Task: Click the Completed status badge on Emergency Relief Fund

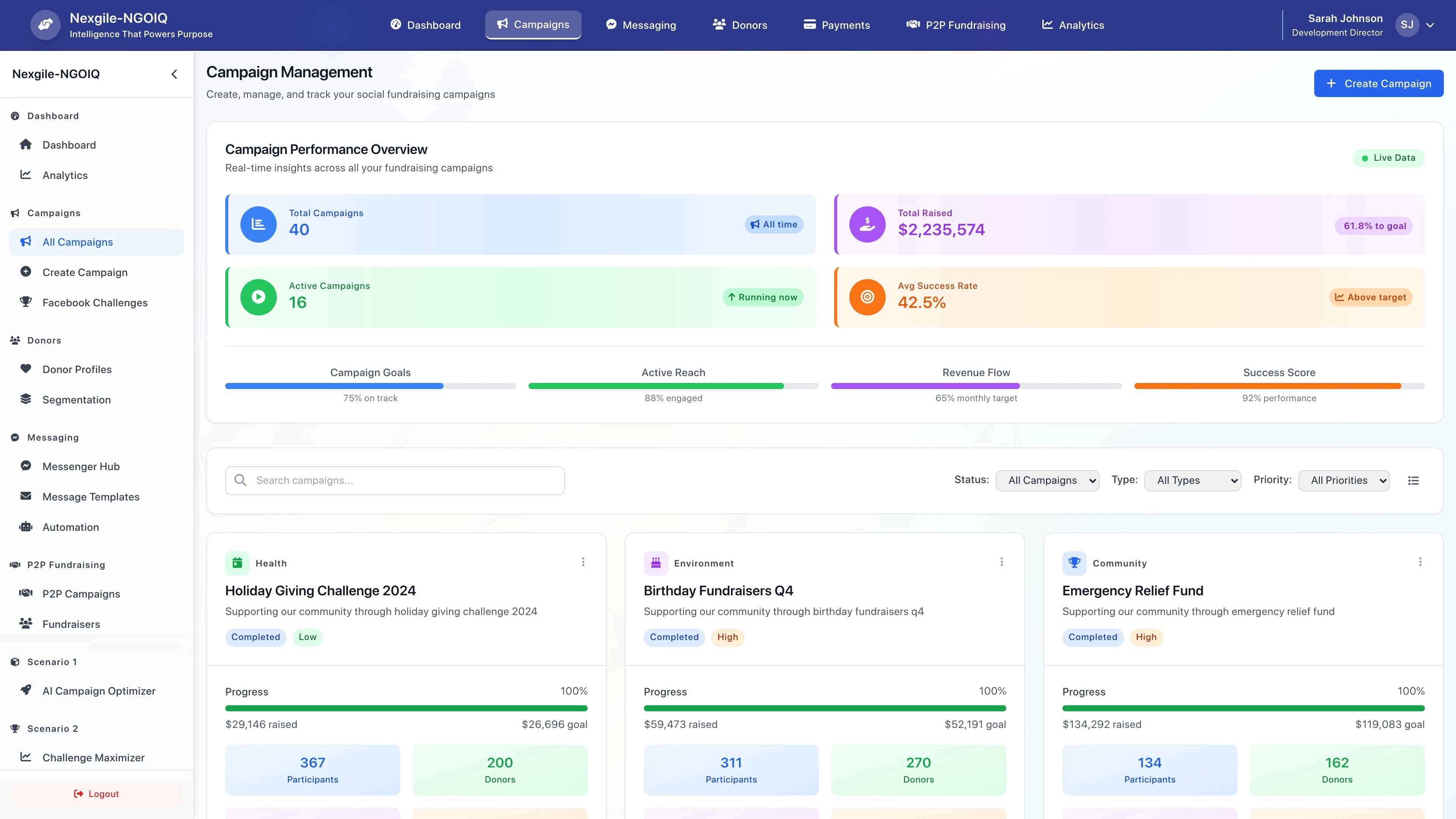Action: point(1092,637)
